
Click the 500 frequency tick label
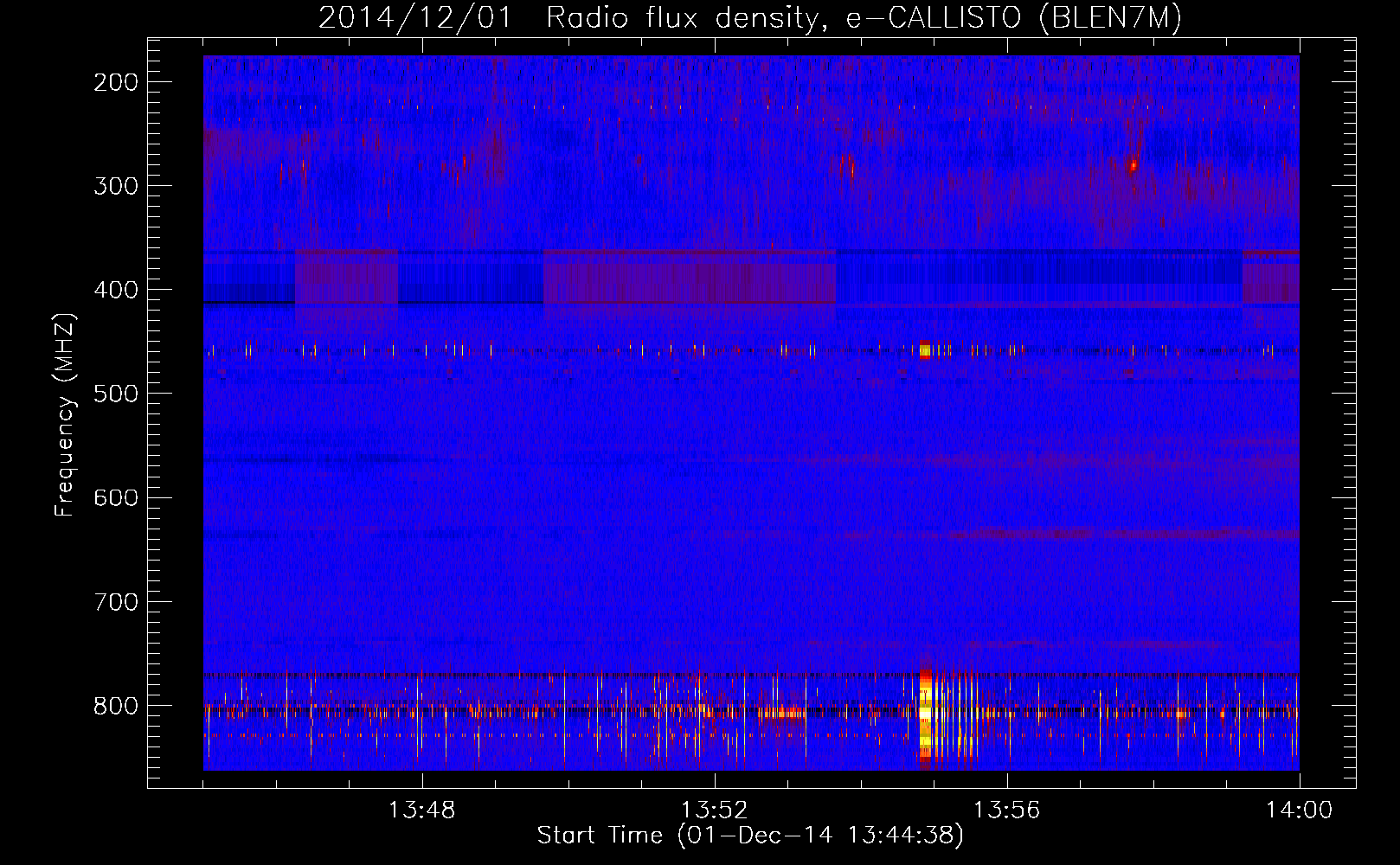pyautogui.click(x=116, y=394)
